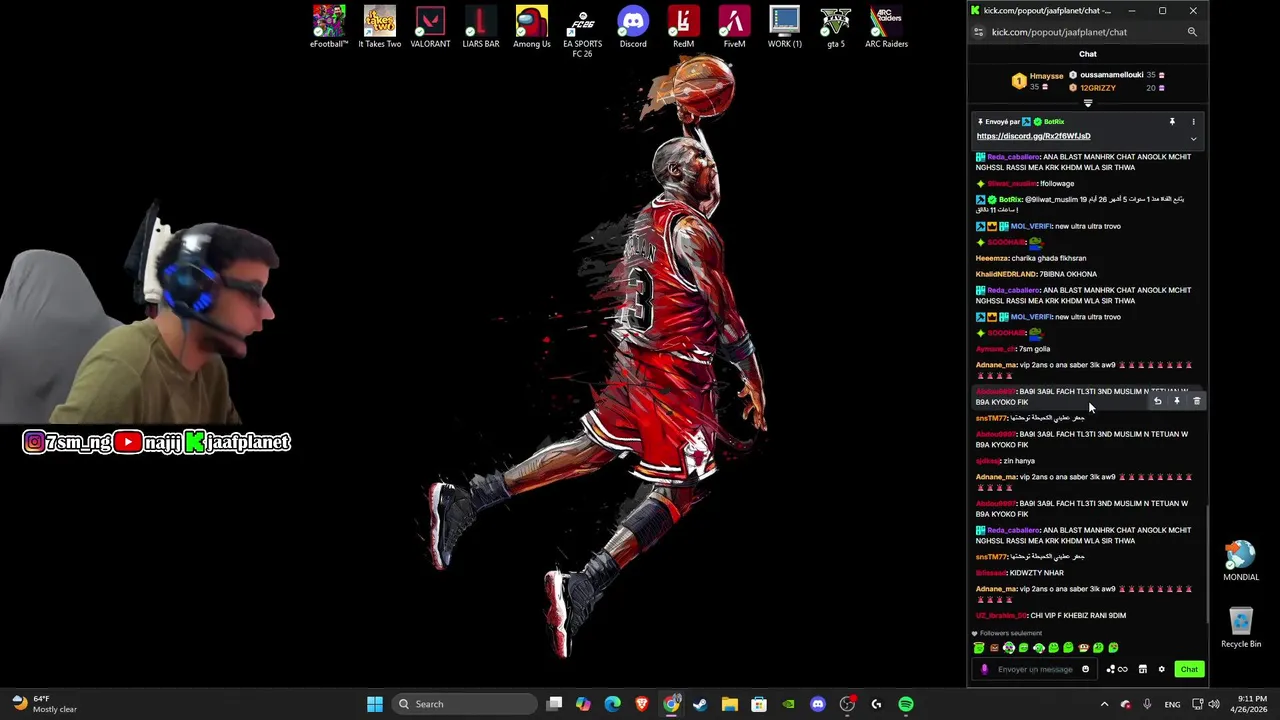The image size is (1280, 720).
Task: Open the Among Us desktop shortcut
Action: tap(532, 27)
